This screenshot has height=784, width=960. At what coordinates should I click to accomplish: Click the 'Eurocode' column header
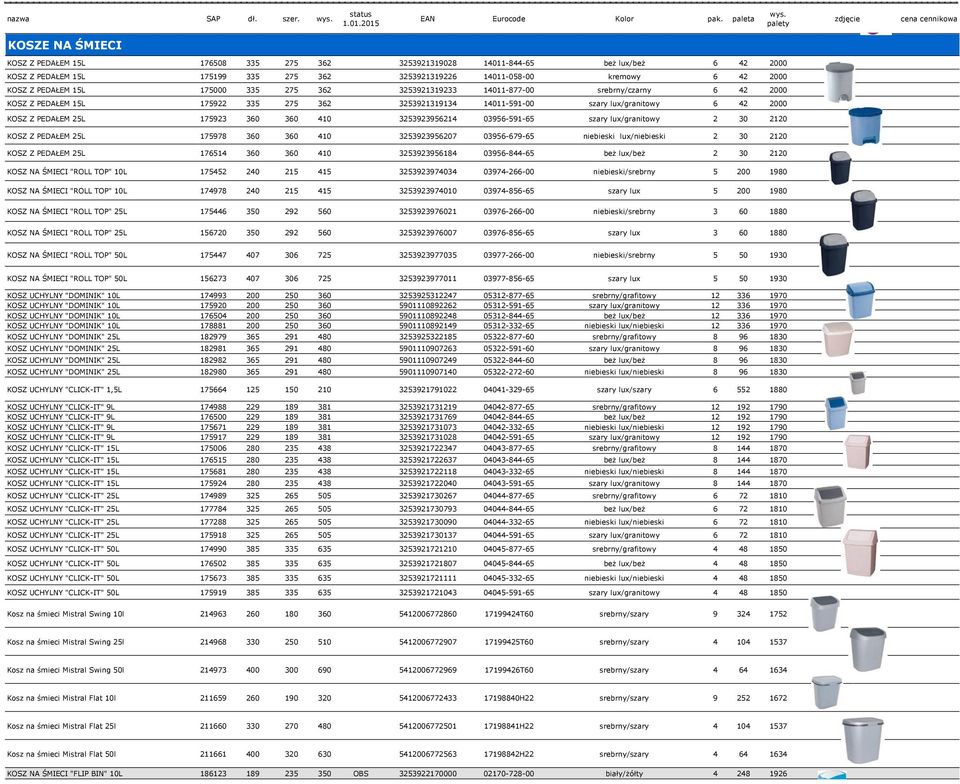(509, 19)
